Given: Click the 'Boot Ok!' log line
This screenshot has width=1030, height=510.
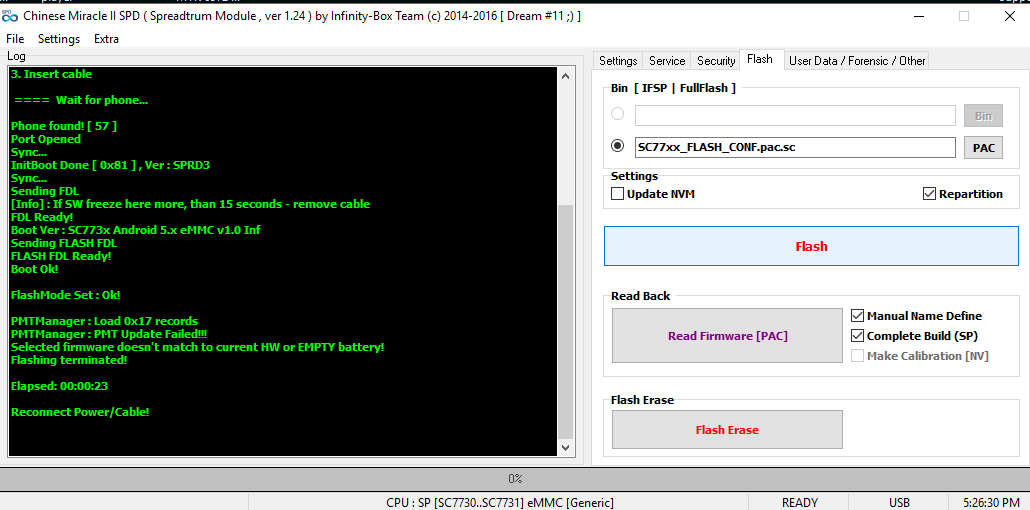Looking at the screenshot, I should (x=35, y=269).
